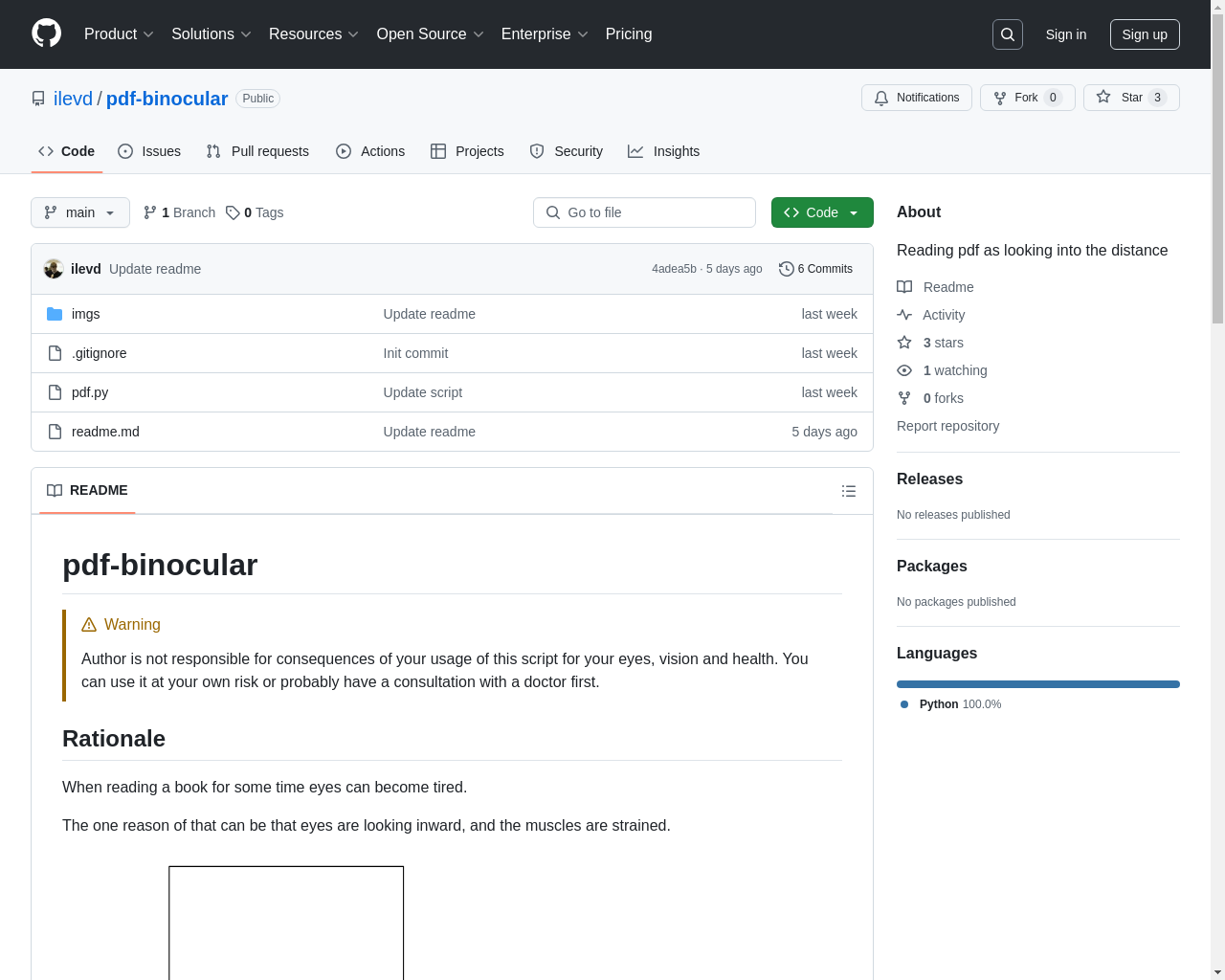Screen dimensions: 1225x980
Task: Click the Python language bar
Action: [x=1038, y=684]
